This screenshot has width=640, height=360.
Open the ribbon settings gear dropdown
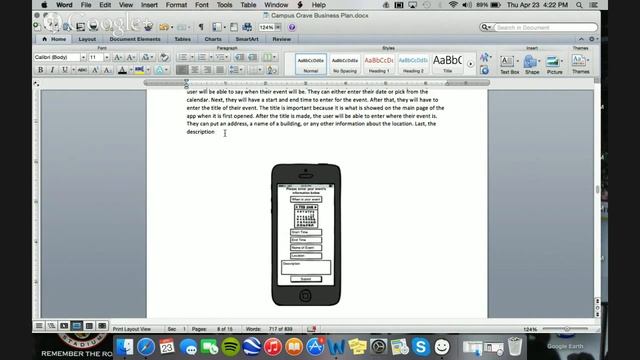(x=593, y=39)
